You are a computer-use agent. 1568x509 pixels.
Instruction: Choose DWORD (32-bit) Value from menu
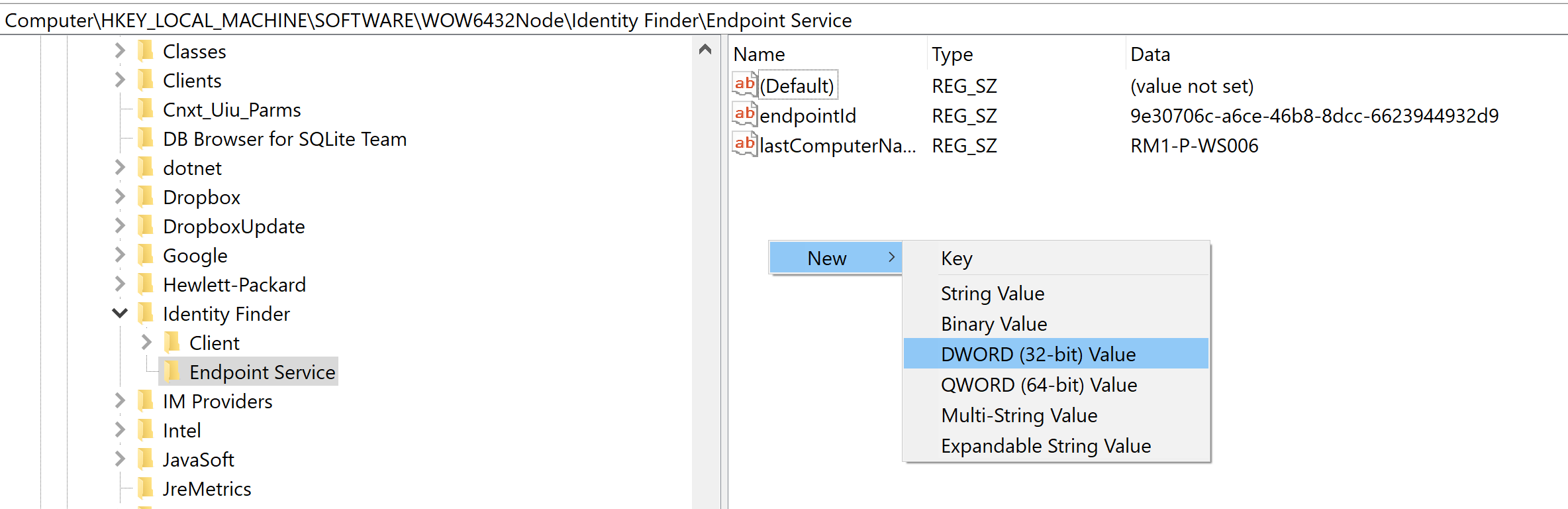pos(1038,354)
